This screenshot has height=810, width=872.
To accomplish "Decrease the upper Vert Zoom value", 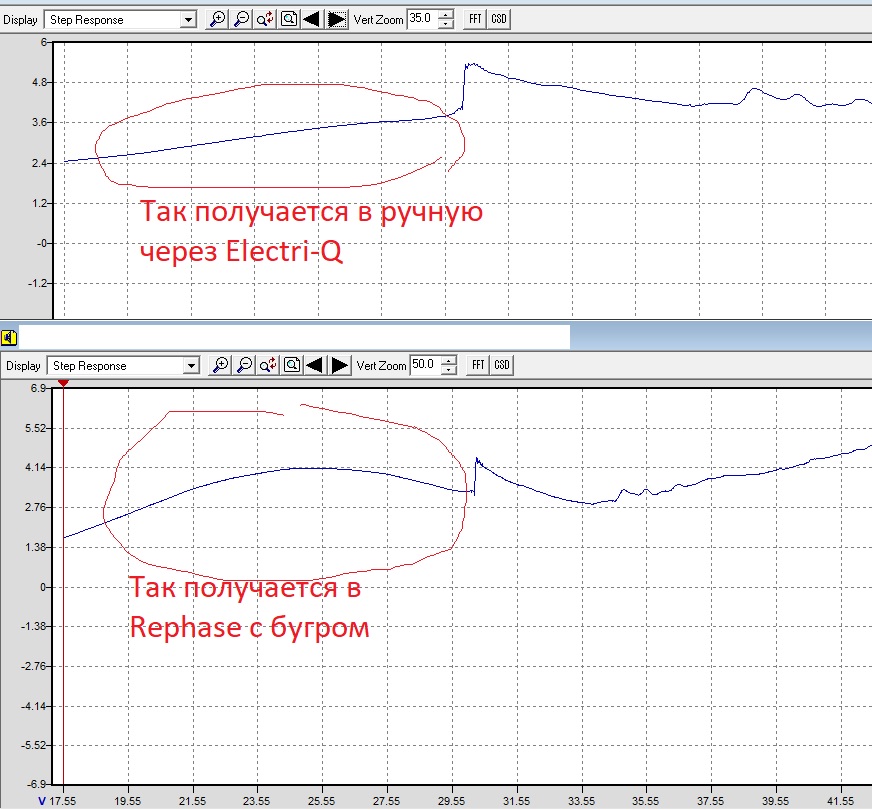I will pyautogui.click(x=446, y=24).
